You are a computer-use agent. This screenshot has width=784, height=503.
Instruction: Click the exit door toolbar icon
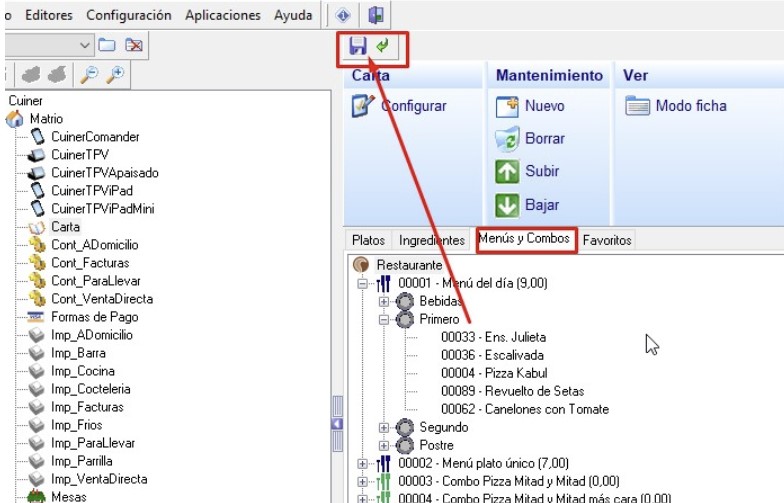(x=376, y=16)
